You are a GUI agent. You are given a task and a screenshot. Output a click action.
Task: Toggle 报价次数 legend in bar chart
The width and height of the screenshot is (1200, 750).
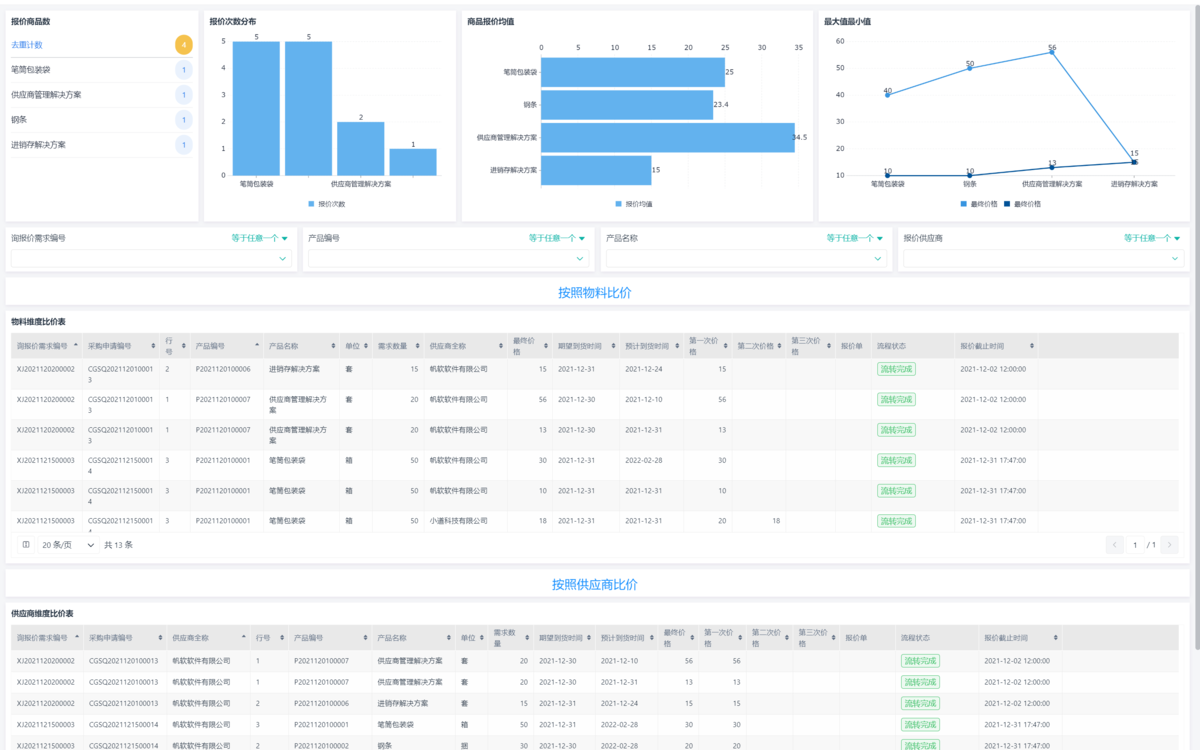327,204
